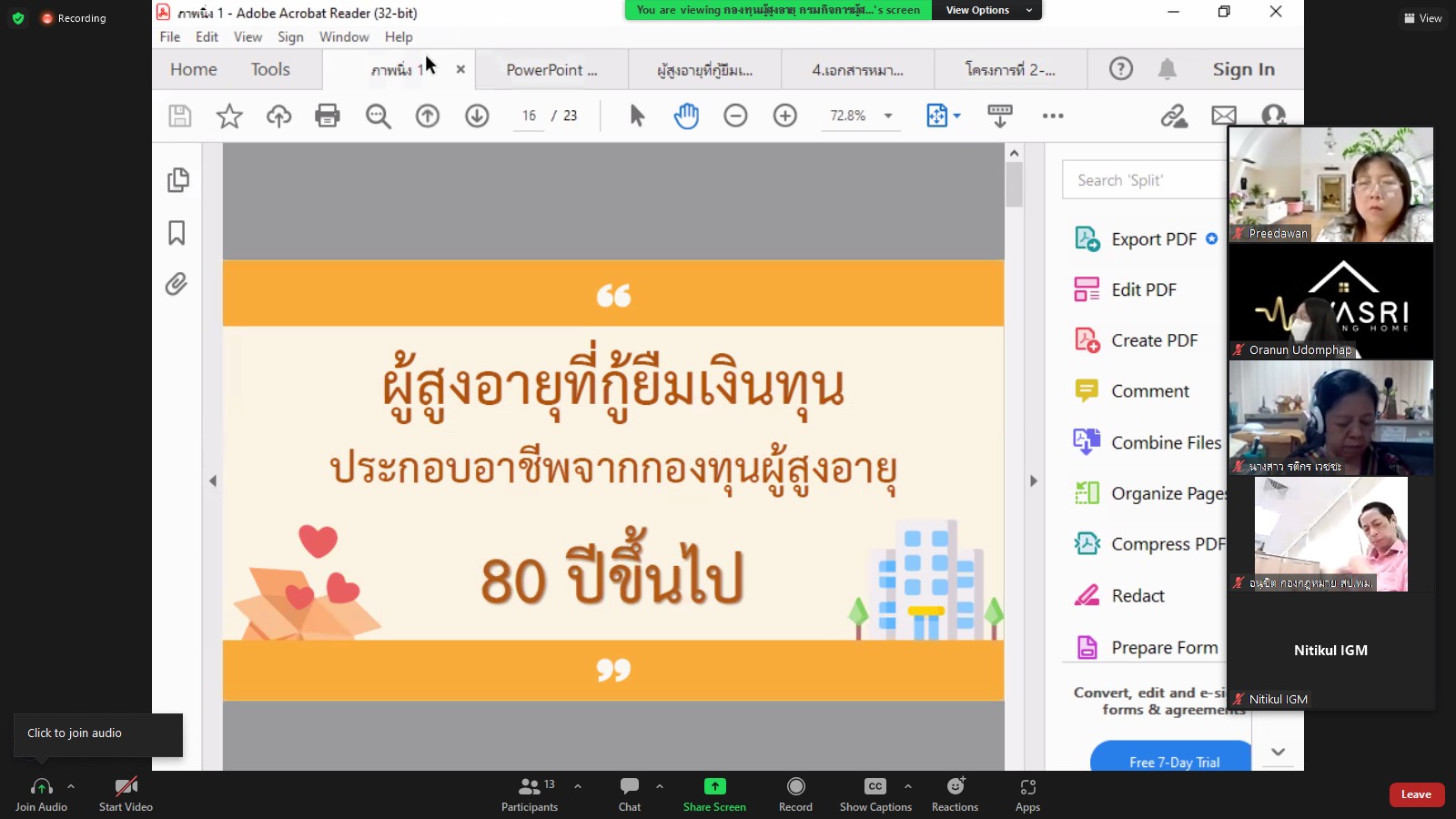Go to next page arrow
This screenshot has height=819, width=1456.
[x=477, y=116]
